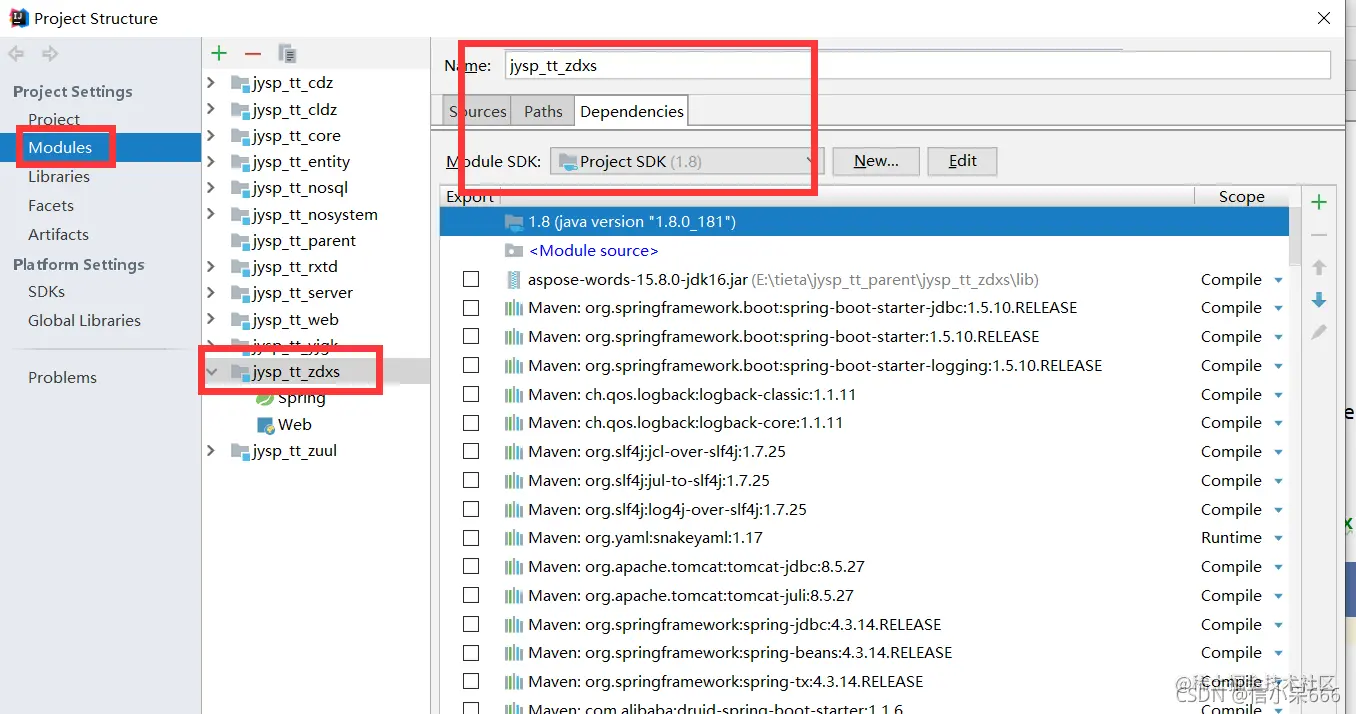
Task: Expand the jysp_tt_server module
Action: 211,293
